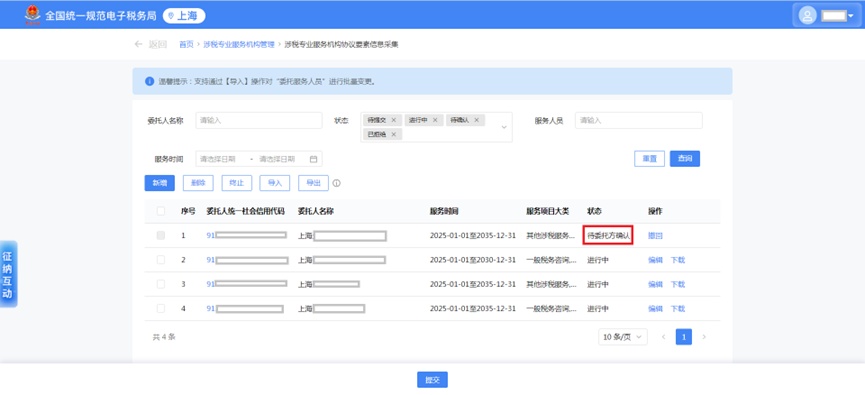865x395 pixels.
Task: Open the credit code link in row 3
Action: pyautogui.click(x=247, y=284)
